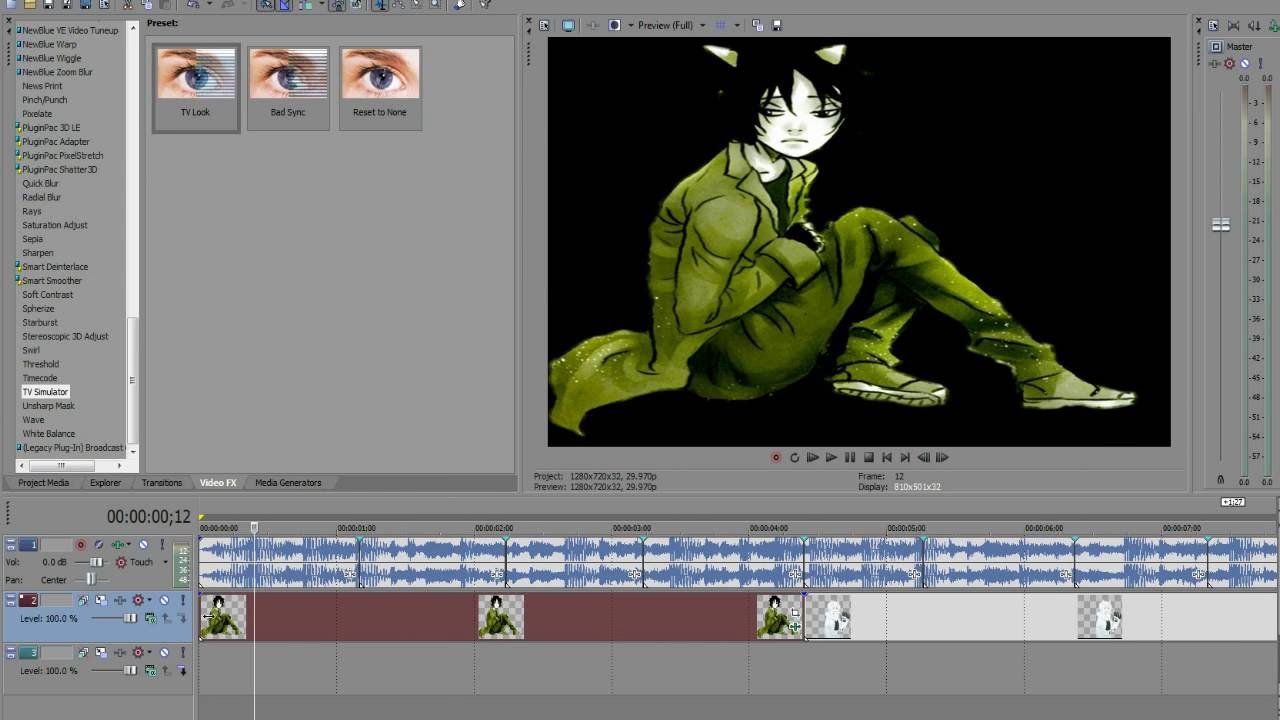Image resolution: width=1280 pixels, height=720 pixels.
Task: Toggle loop playback in the preview transport
Action: [794, 458]
